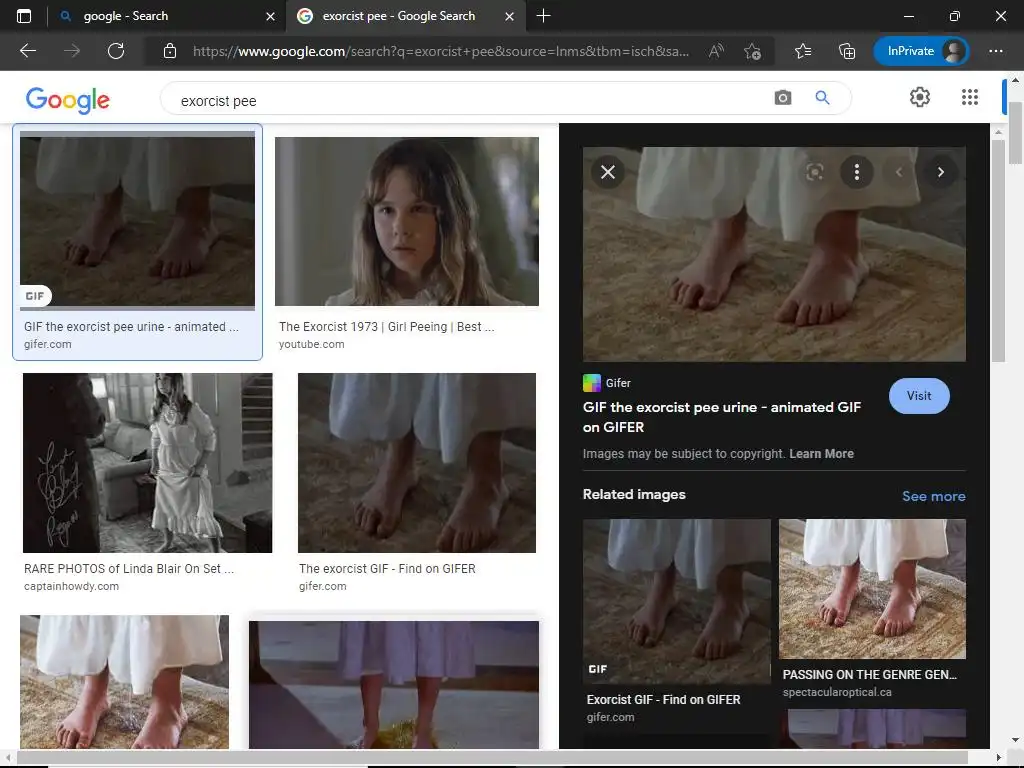This screenshot has height=768, width=1024.
Task: Open browser Settings and more menu
Action: [x=996, y=51]
